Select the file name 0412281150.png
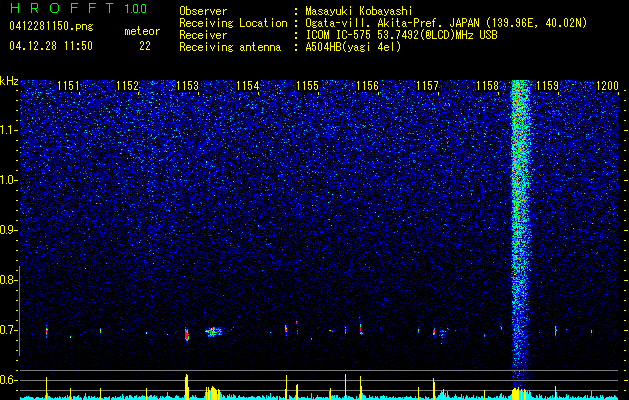 [51, 27]
